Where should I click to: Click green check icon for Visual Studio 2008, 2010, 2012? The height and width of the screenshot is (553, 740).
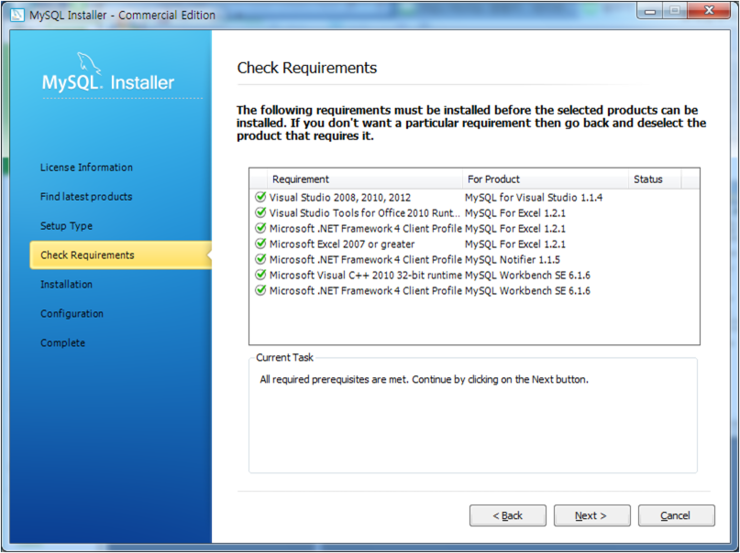(261, 197)
